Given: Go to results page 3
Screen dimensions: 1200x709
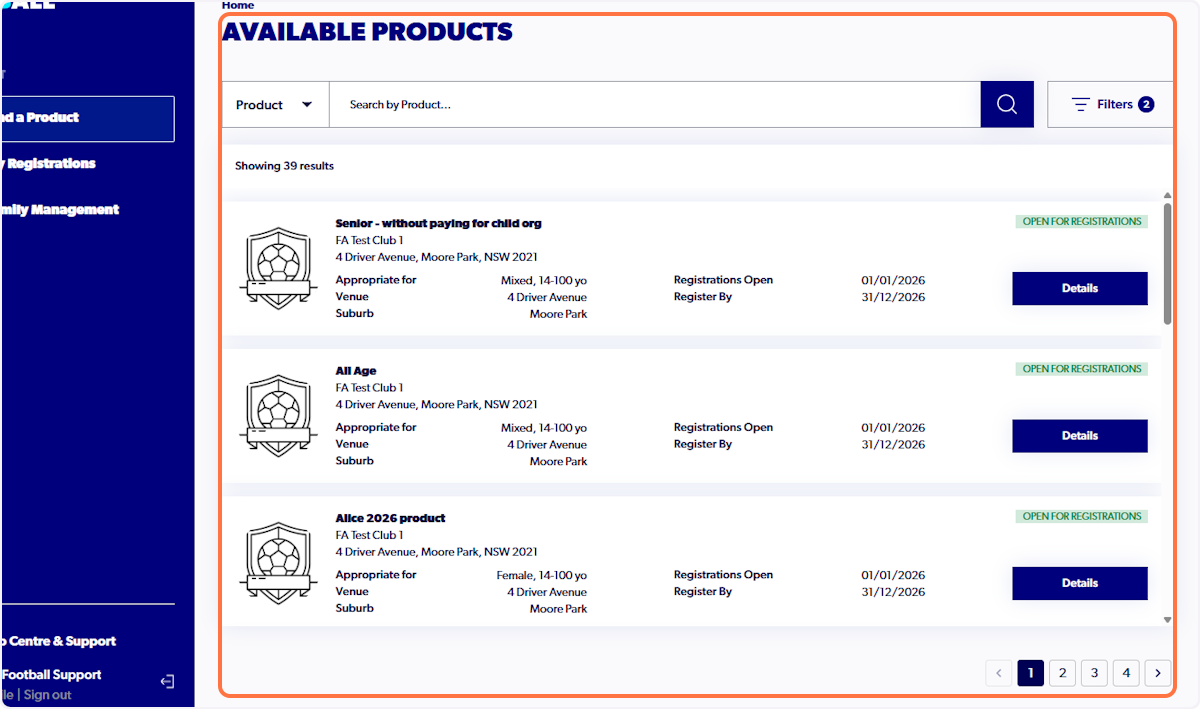Looking at the screenshot, I should pyautogui.click(x=1094, y=673).
